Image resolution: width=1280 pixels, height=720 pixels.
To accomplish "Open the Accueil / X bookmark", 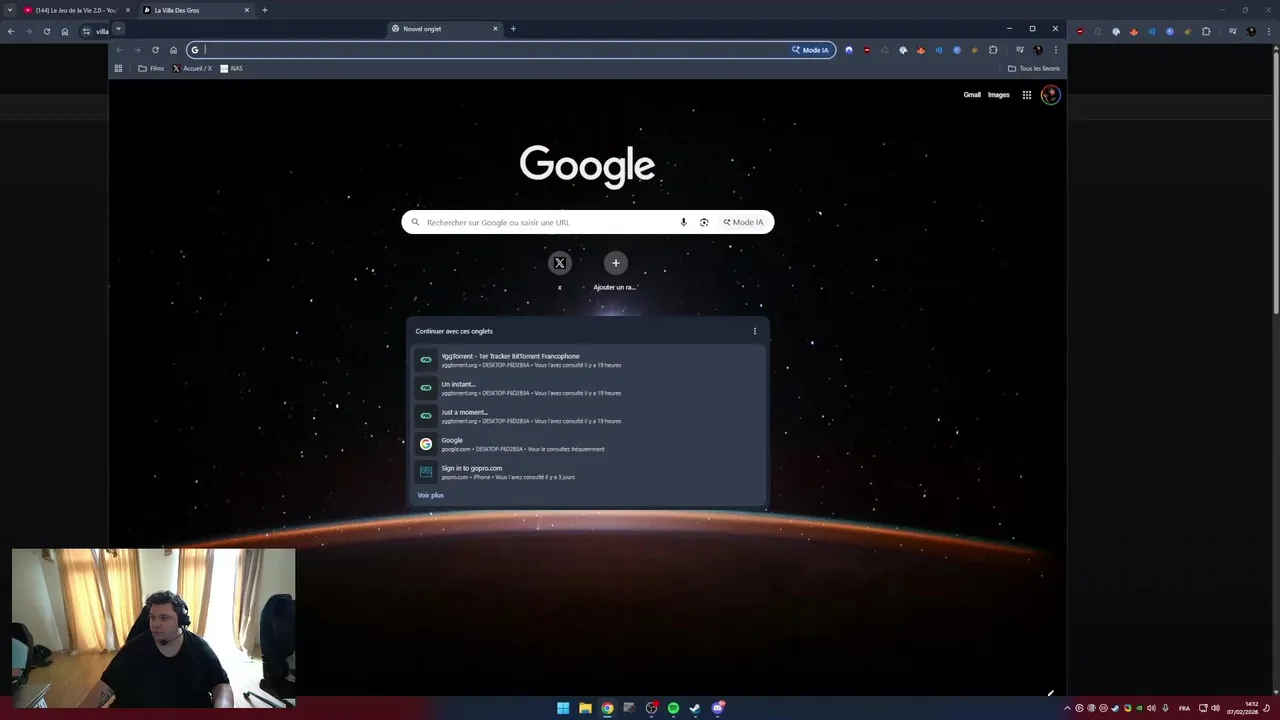I will [x=192, y=68].
